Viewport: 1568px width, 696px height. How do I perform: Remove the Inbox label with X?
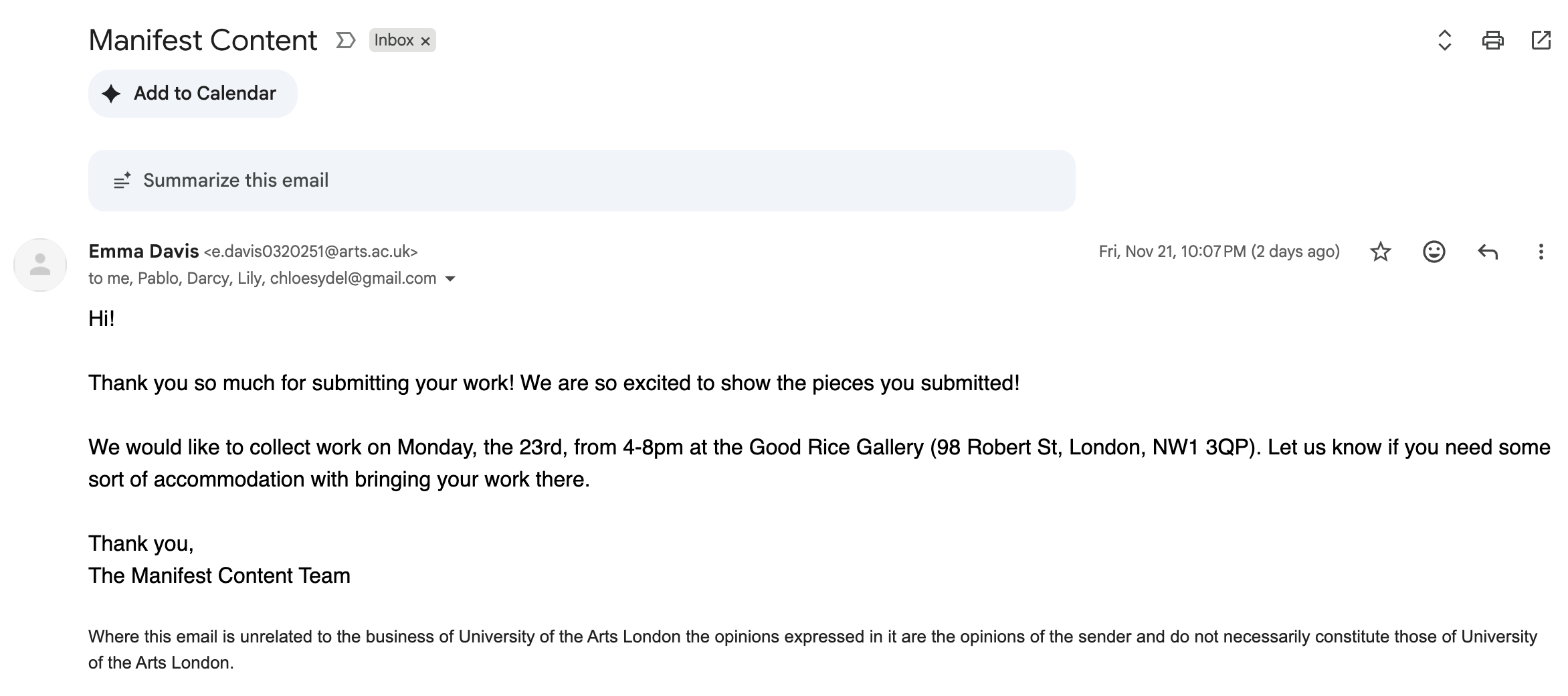425,41
